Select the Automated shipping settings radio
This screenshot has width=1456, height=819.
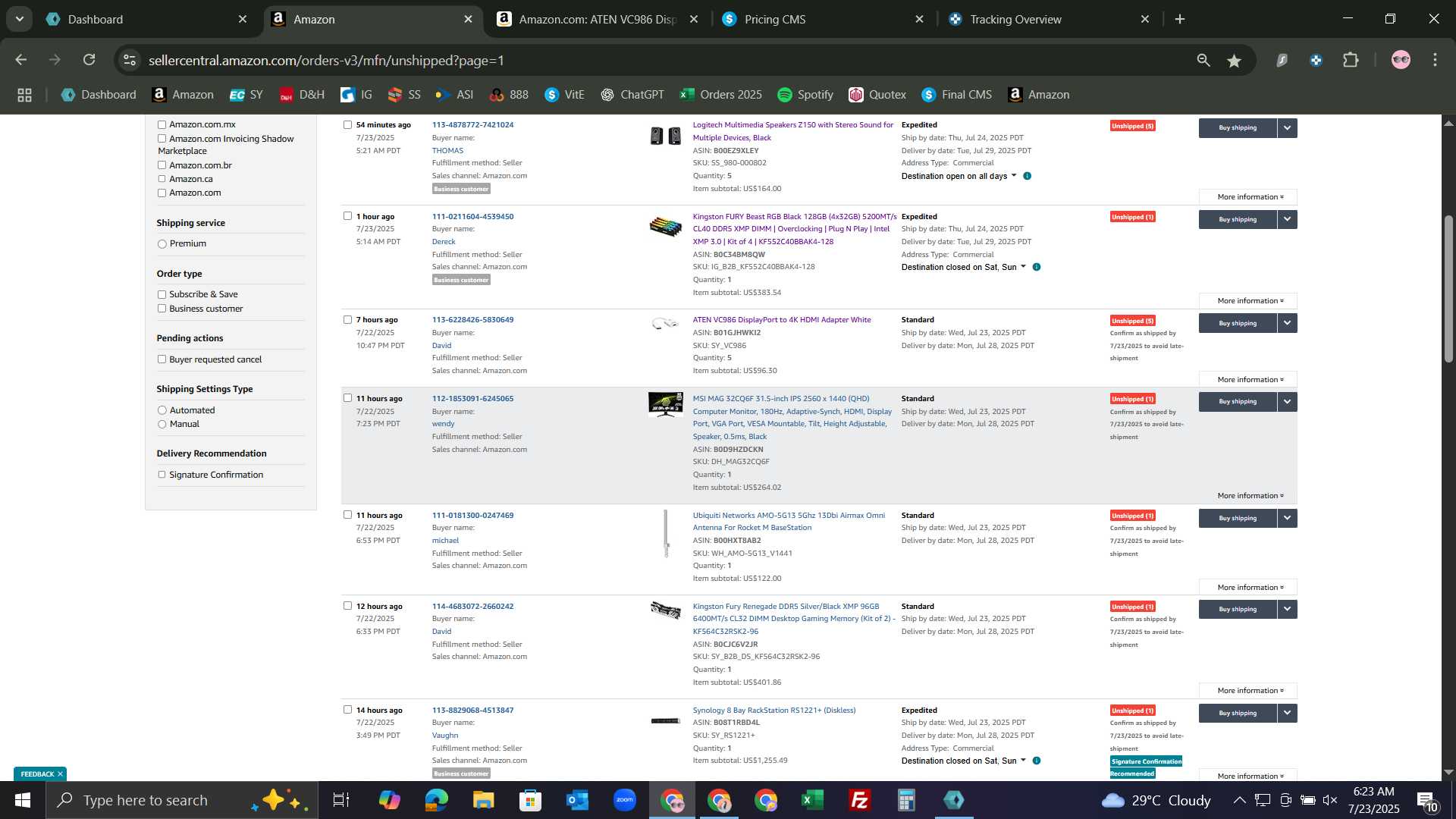coord(162,410)
